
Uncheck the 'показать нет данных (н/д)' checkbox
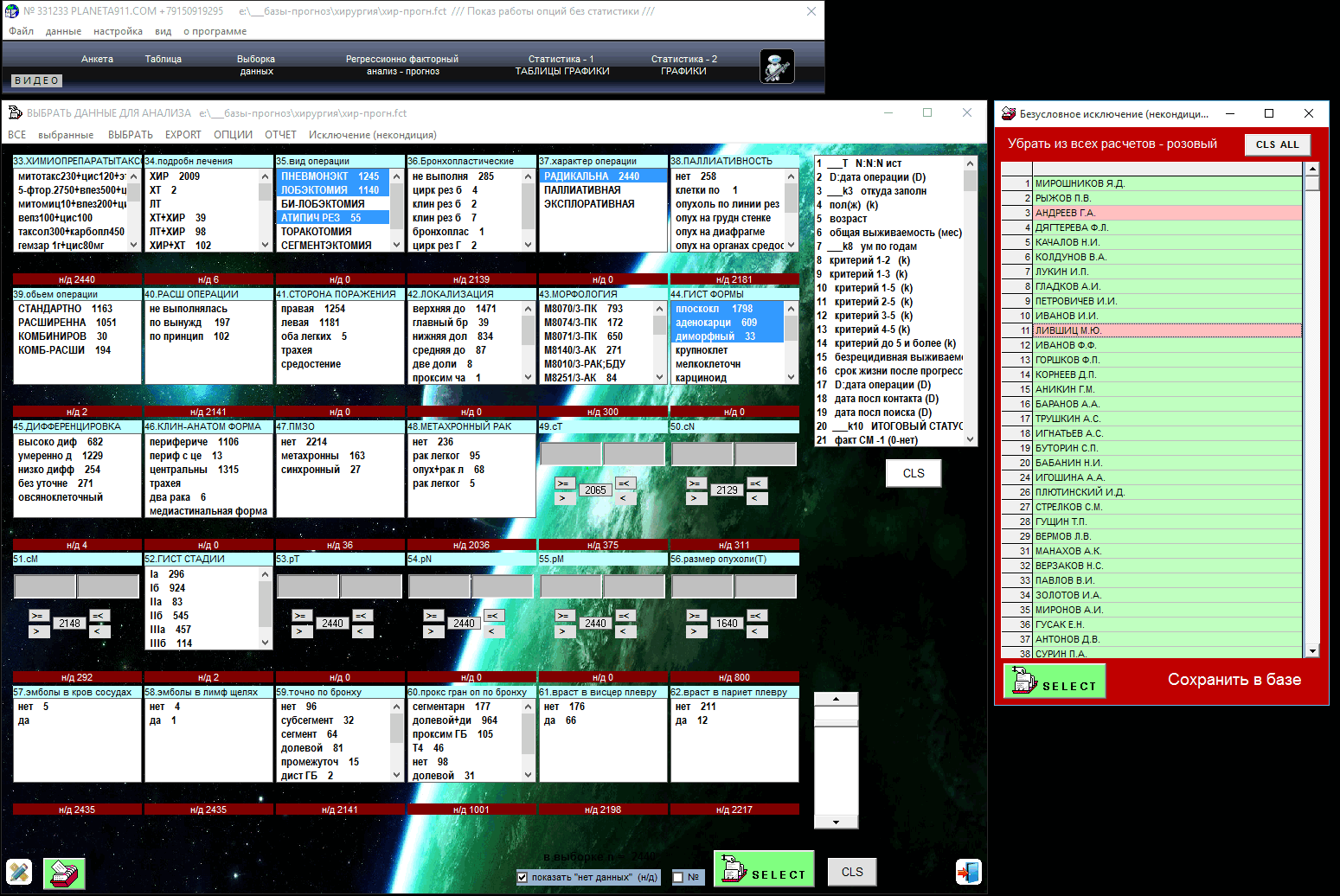coord(522,877)
